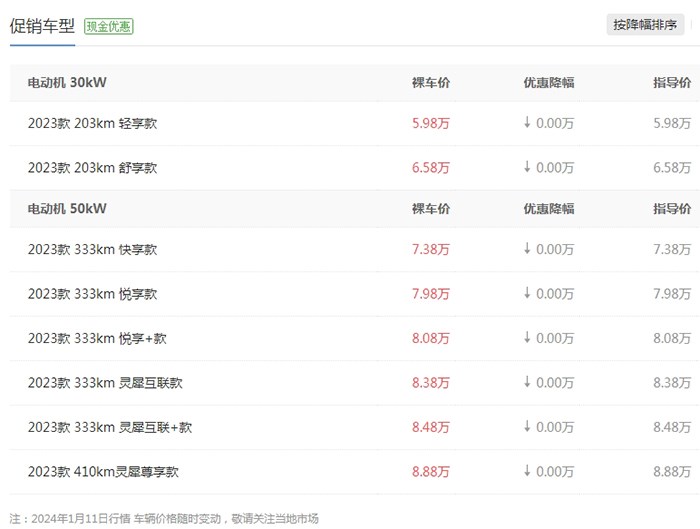This screenshot has height=529, width=700.
Task: Click the green 现金优惠 badge
Action: point(108,27)
